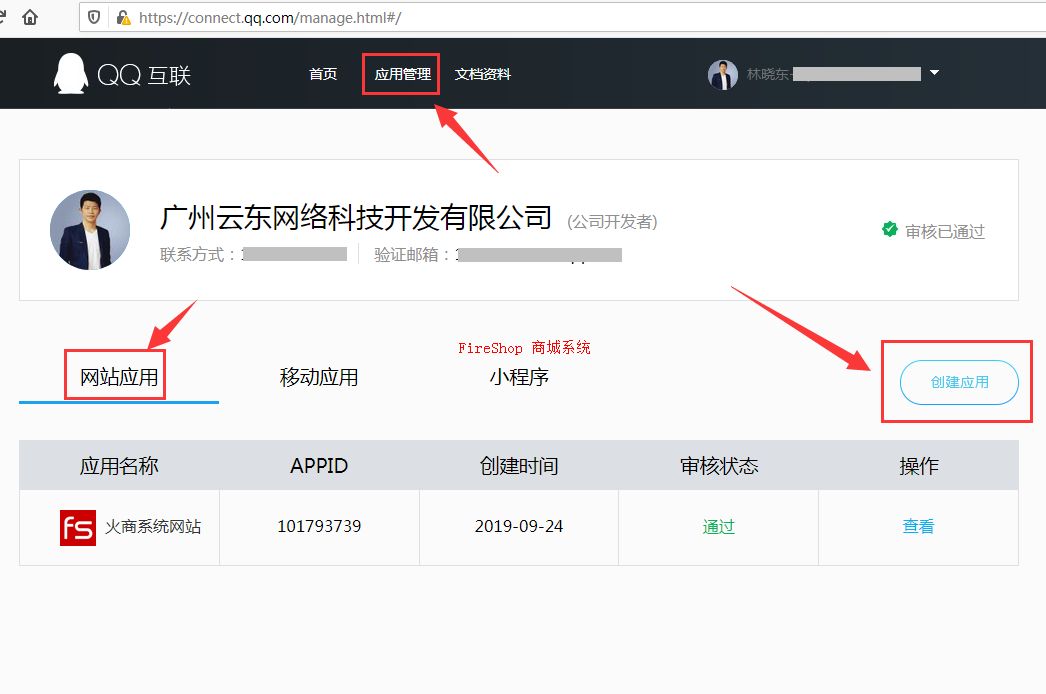
Task: Click the 审核已通过 status text
Action: tap(945, 231)
